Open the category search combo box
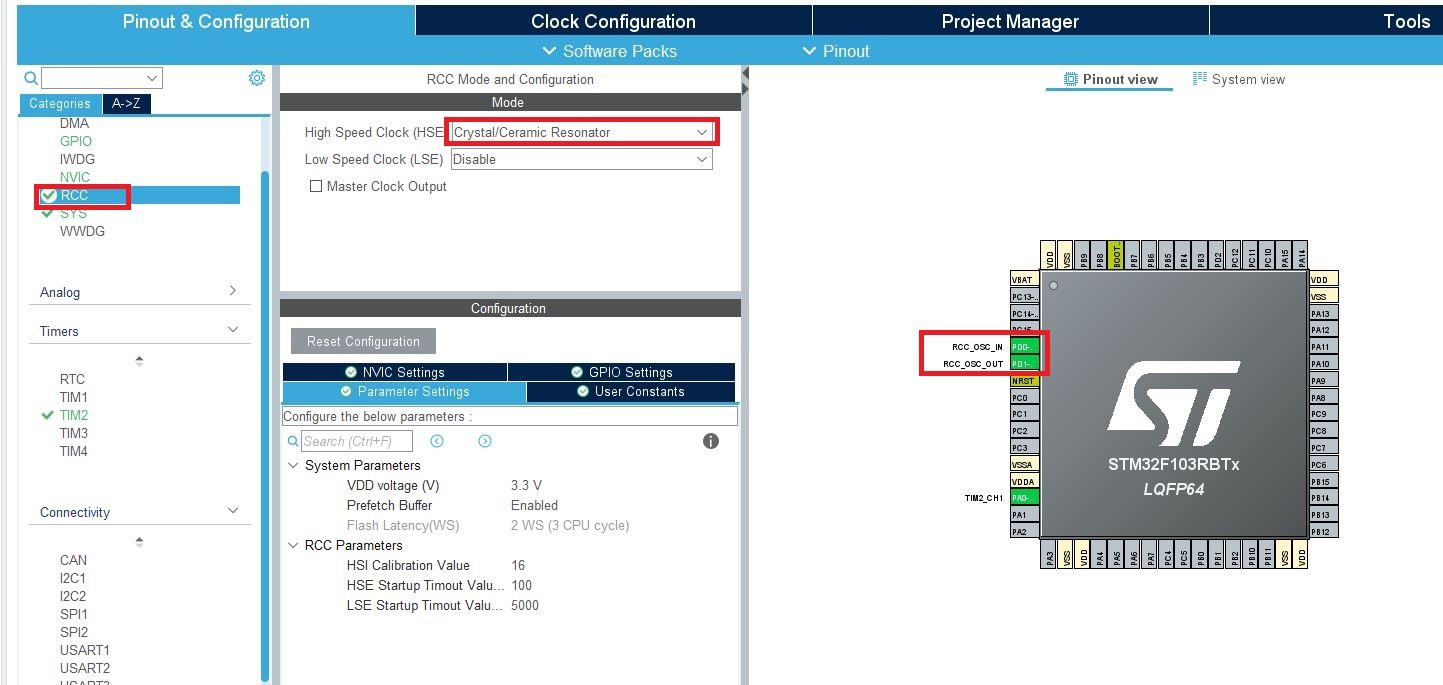This screenshot has width=1443, height=685. tap(102, 78)
